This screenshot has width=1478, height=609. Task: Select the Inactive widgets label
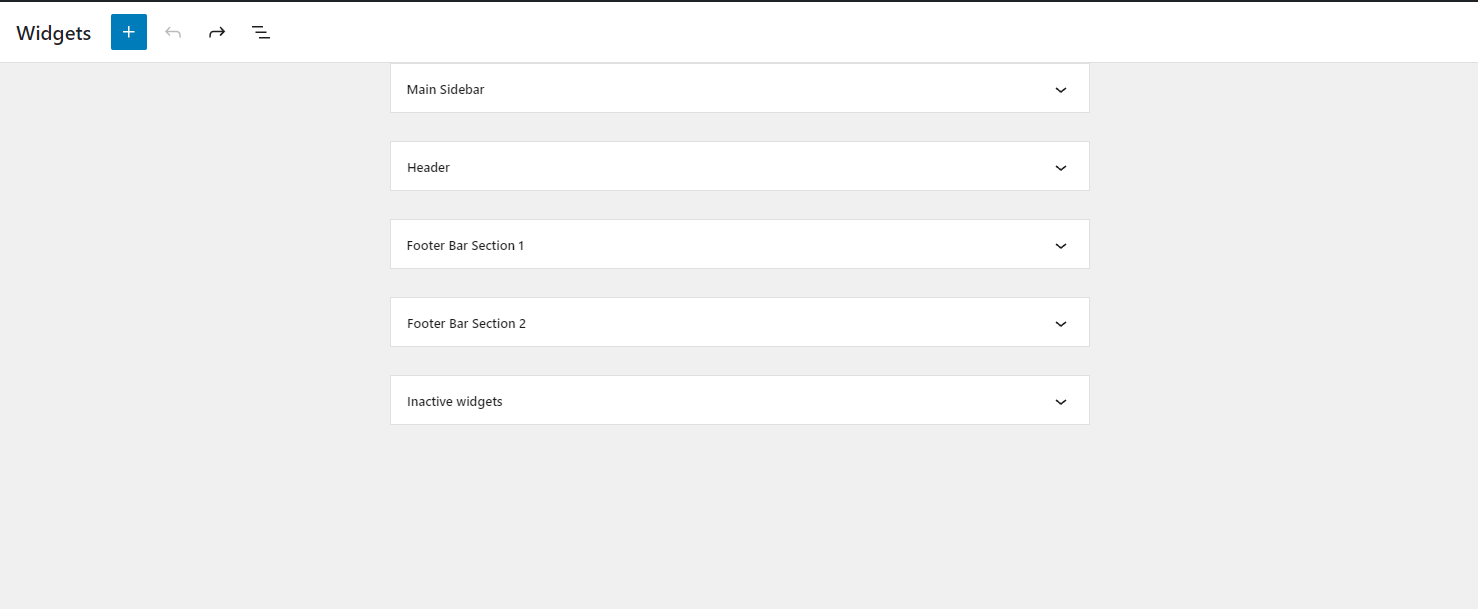click(x=454, y=401)
